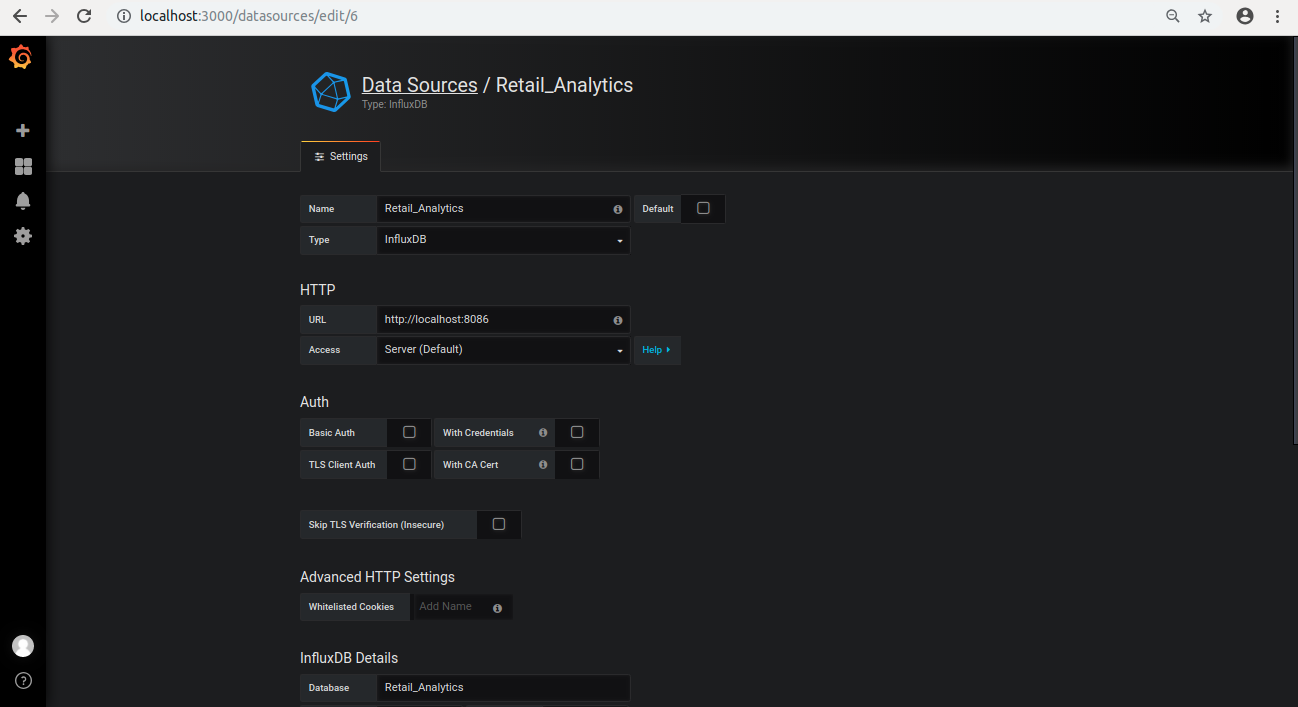Show info tooltip for Name field
The height and width of the screenshot is (707, 1298).
[618, 209]
